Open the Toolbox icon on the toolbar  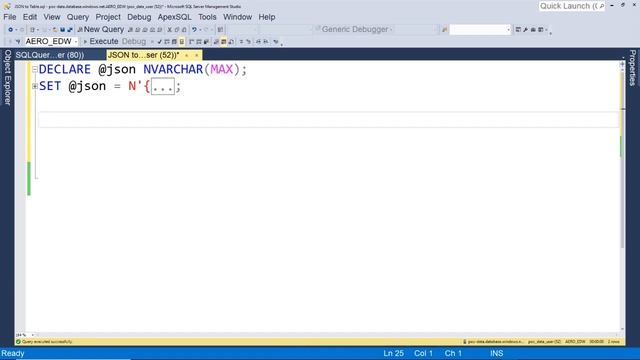(533, 29)
